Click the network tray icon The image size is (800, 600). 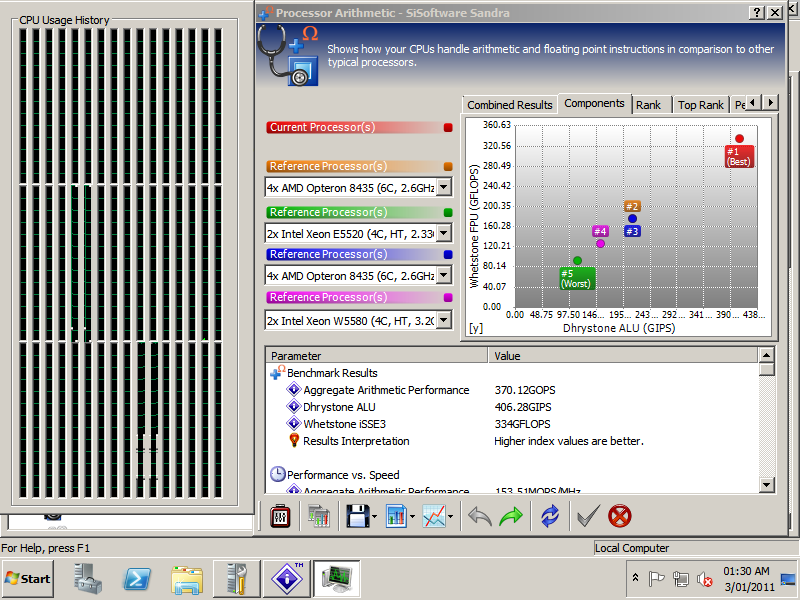(x=681, y=579)
